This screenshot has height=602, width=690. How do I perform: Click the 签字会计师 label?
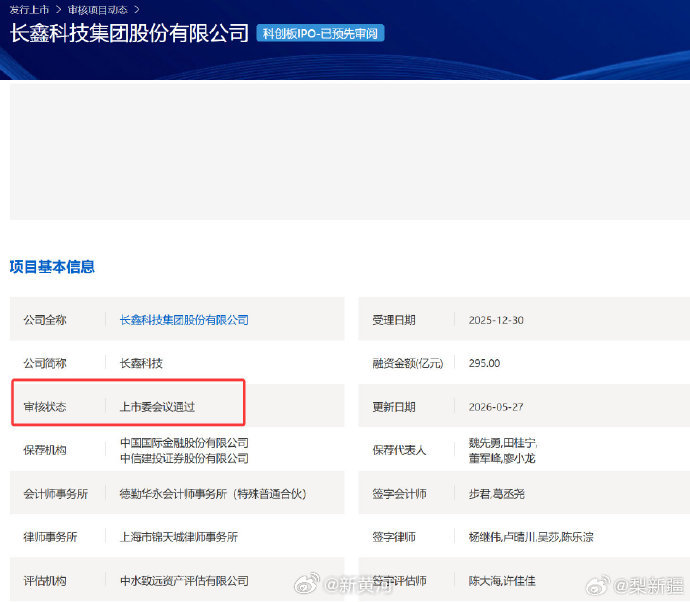tap(399, 494)
